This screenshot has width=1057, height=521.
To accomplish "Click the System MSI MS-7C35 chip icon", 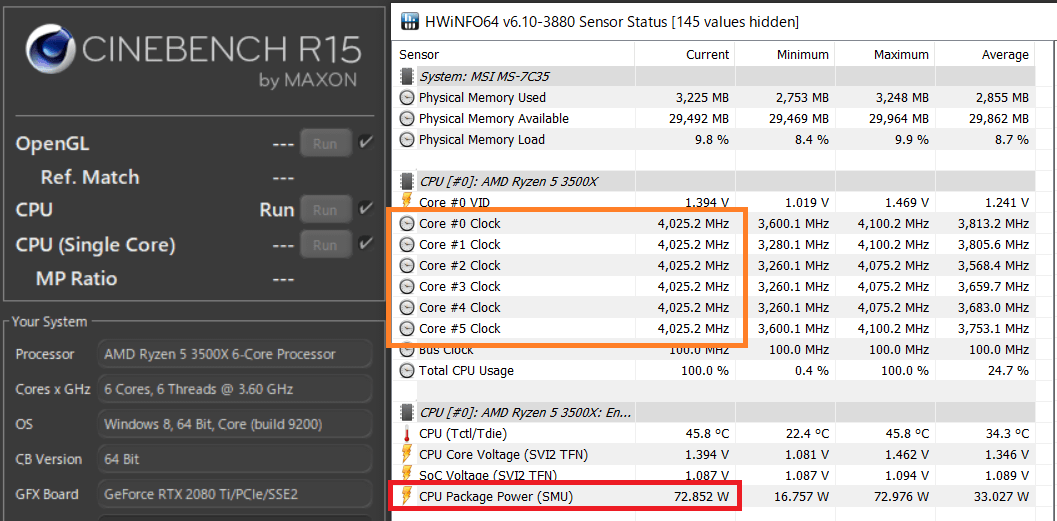I will tap(406, 76).
